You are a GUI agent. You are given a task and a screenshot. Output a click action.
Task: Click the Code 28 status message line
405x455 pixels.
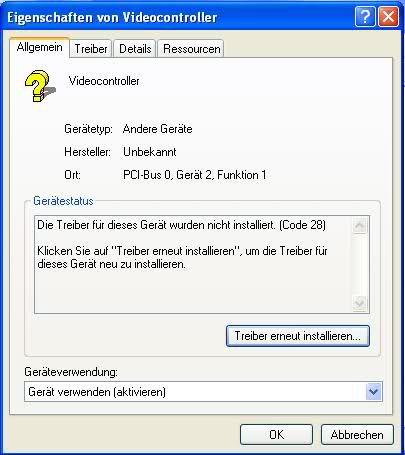click(181, 225)
